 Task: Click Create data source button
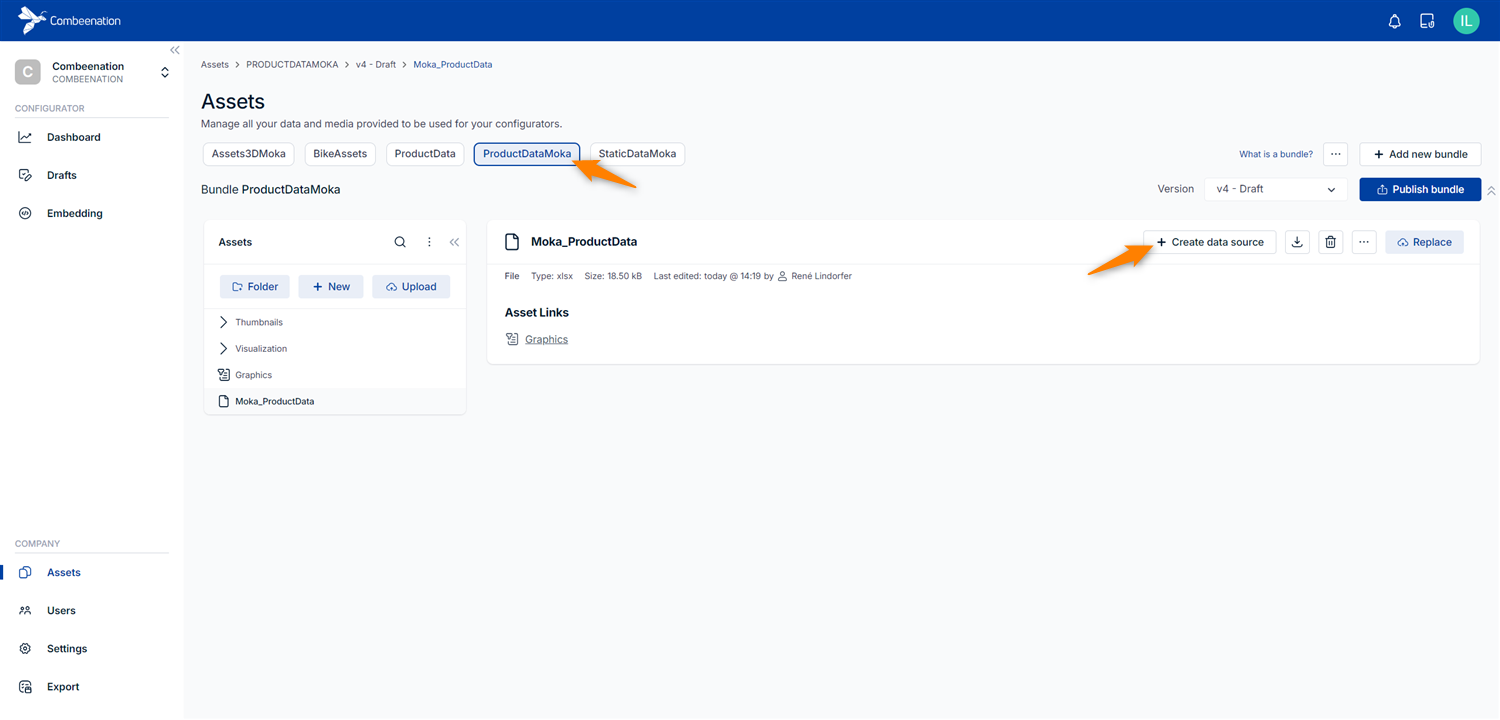[1209, 242]
